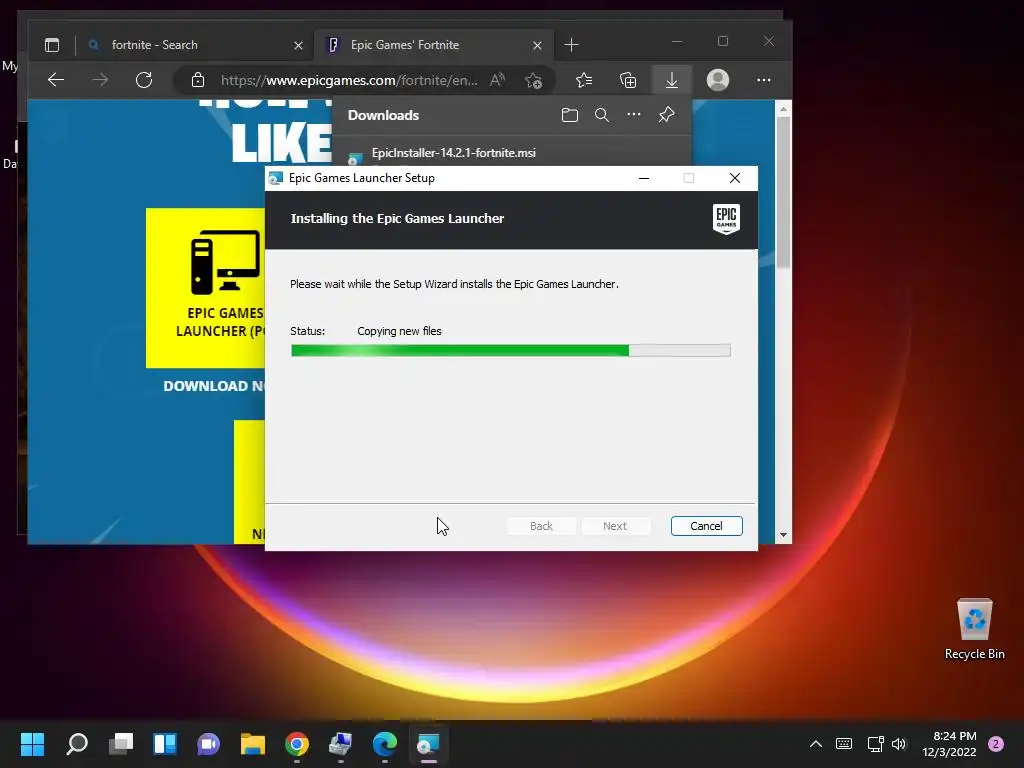This screenshot has width=1024, height=768.
Task: Open more options in Downloads panel
Action: point(633,114)
